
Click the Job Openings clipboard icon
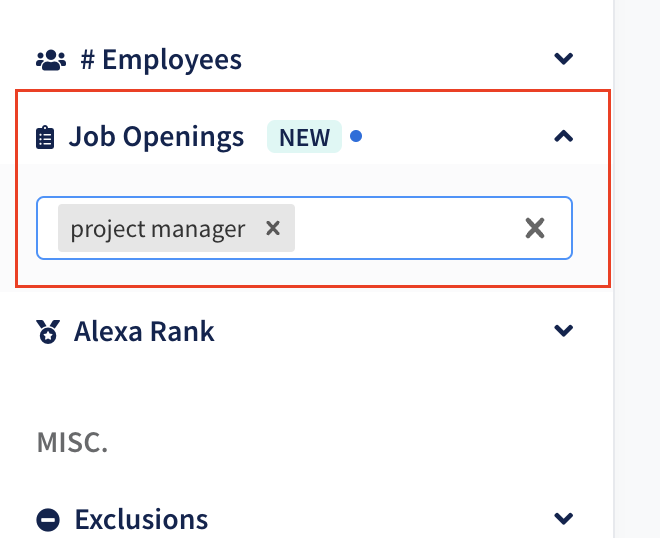(x=45, y=137)
